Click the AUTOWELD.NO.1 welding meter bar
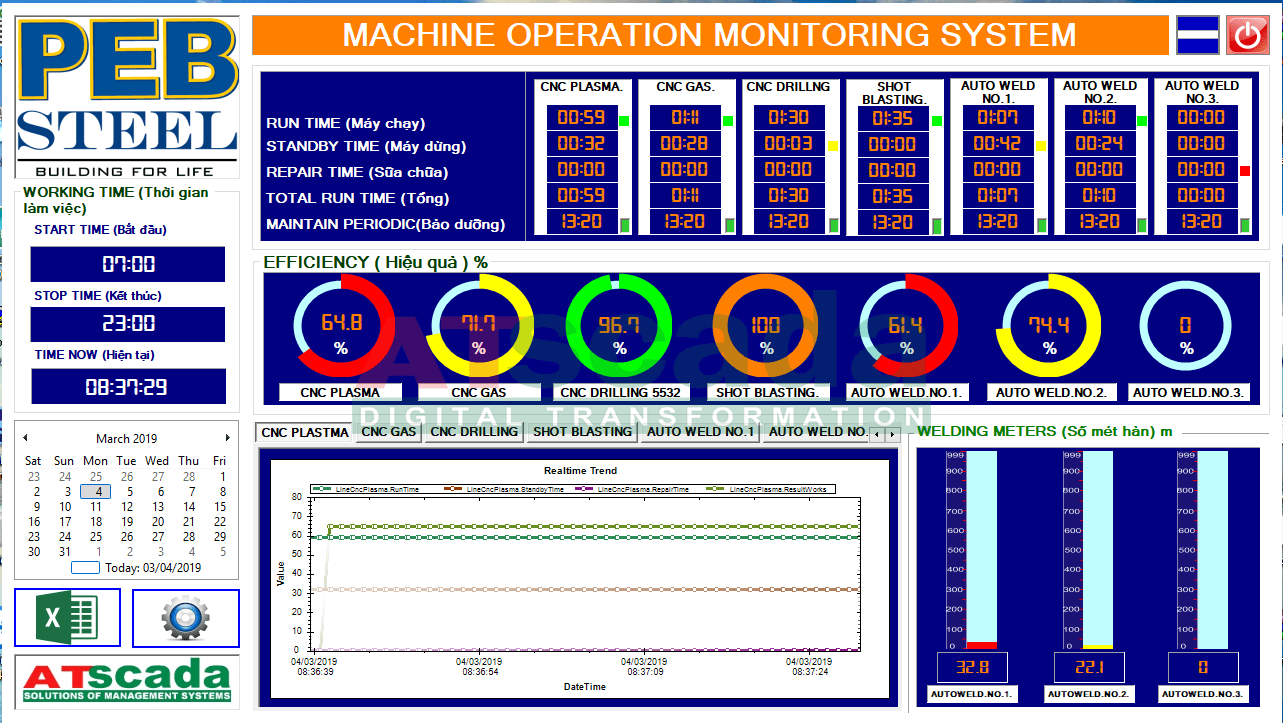The width and height of the screenshot is (1283, 723). (981, 550)
